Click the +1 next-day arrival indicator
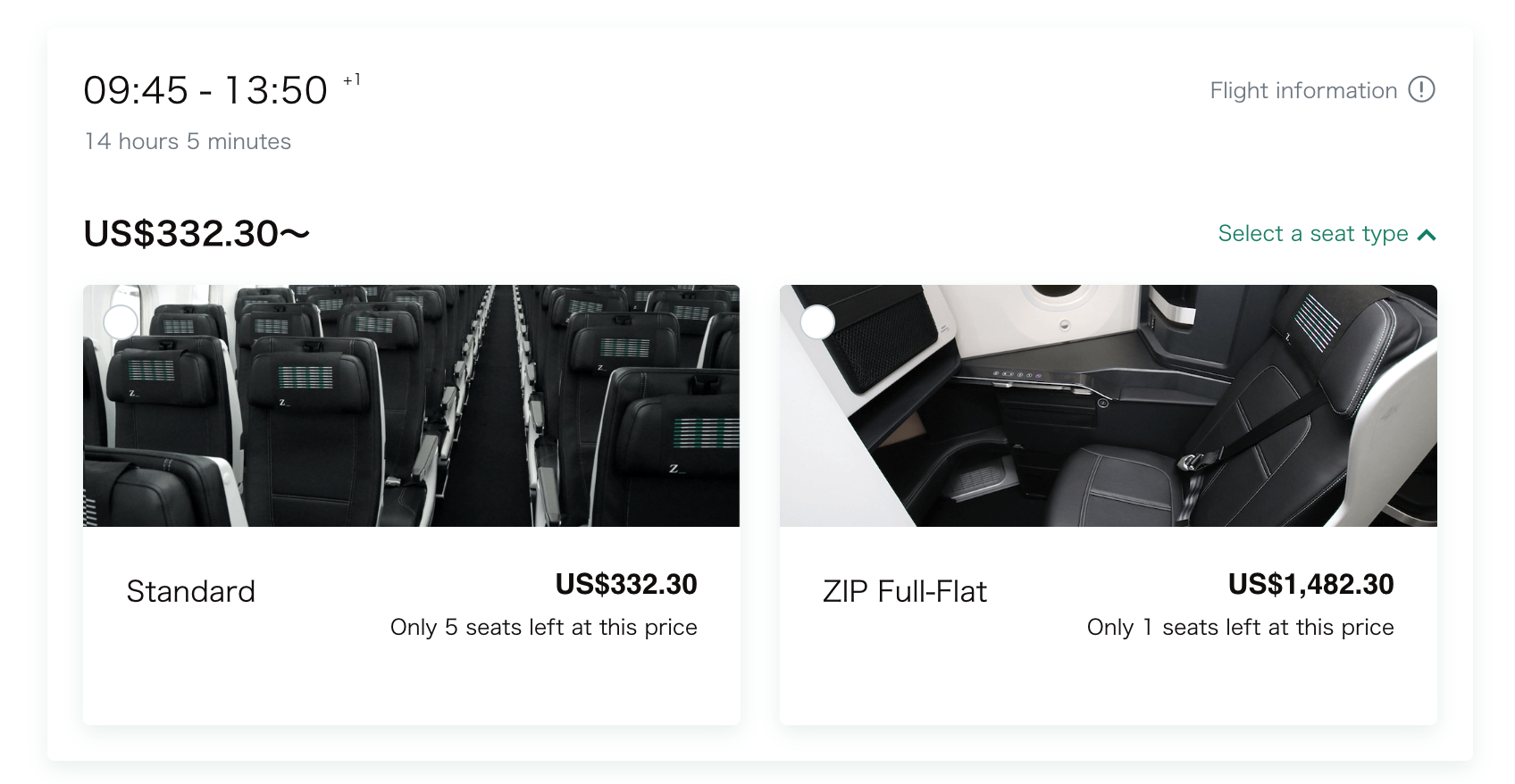This screenshot has width=1515, height=784. [x=352, y=79]
